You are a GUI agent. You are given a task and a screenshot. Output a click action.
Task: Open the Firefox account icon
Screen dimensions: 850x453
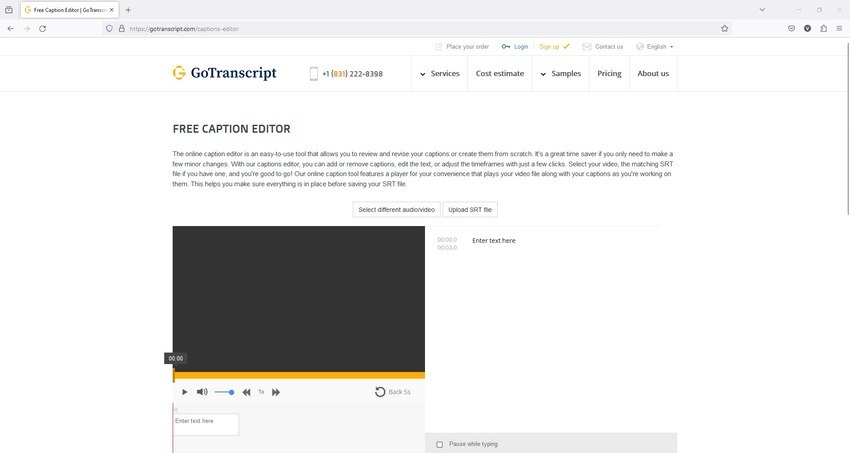(x=808, y=29)
